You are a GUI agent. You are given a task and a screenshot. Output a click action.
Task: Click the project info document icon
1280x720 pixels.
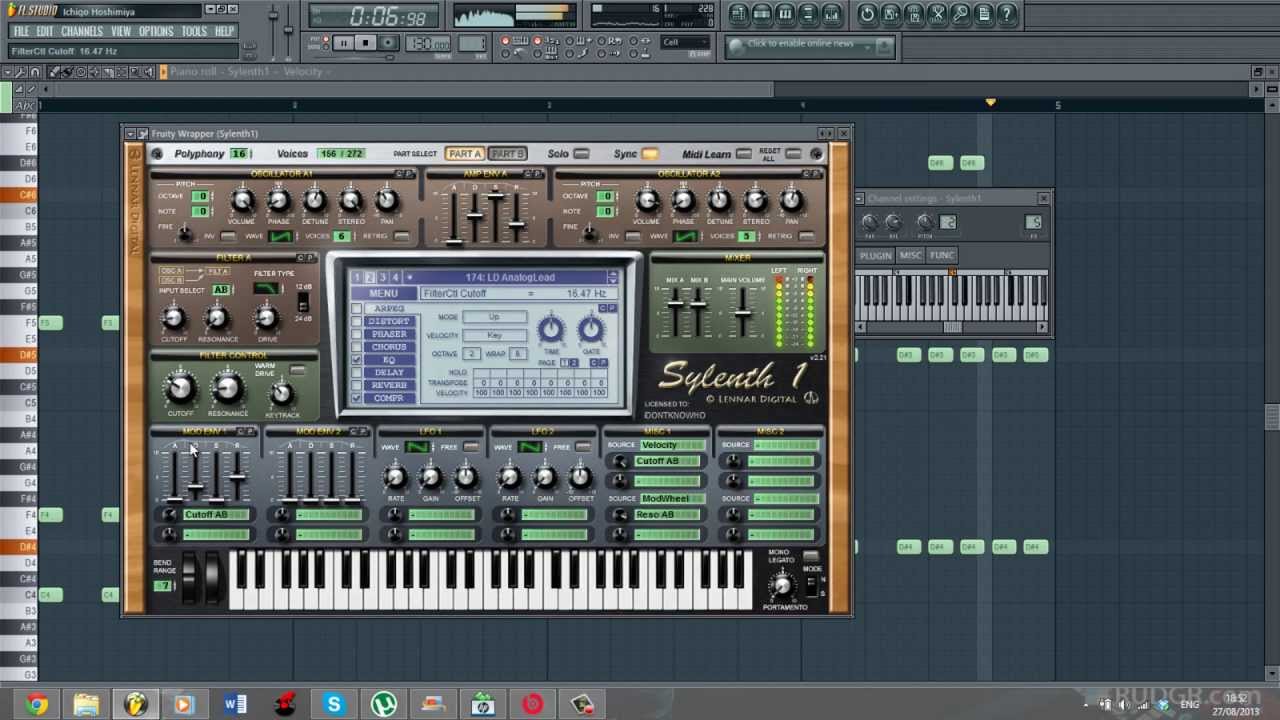(985, 14)
